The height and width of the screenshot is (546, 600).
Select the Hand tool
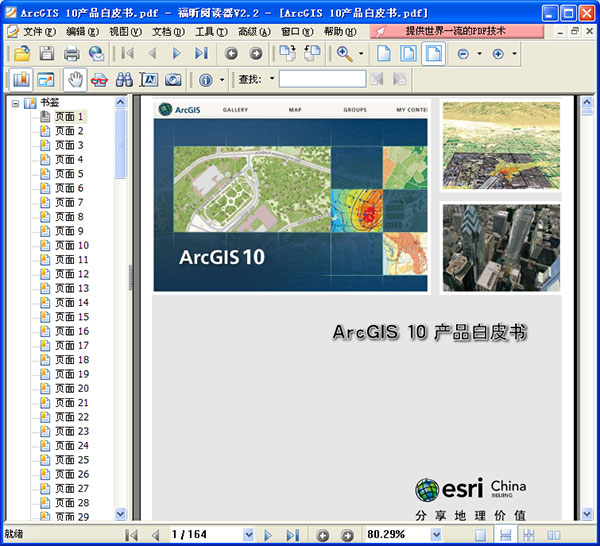click(x=75, y=80)
